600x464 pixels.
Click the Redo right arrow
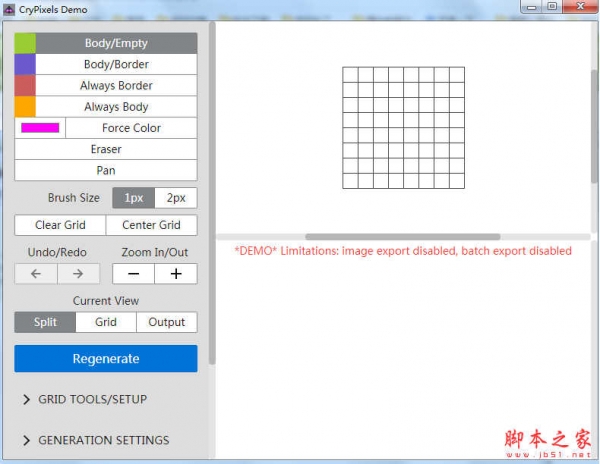click(x=78, y=274)
